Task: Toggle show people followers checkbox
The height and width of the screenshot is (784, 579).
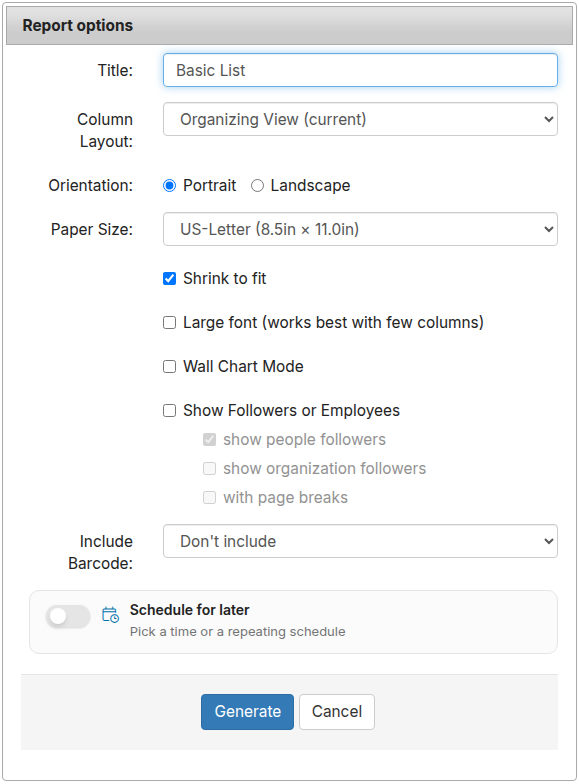Action: pos(210,440)
